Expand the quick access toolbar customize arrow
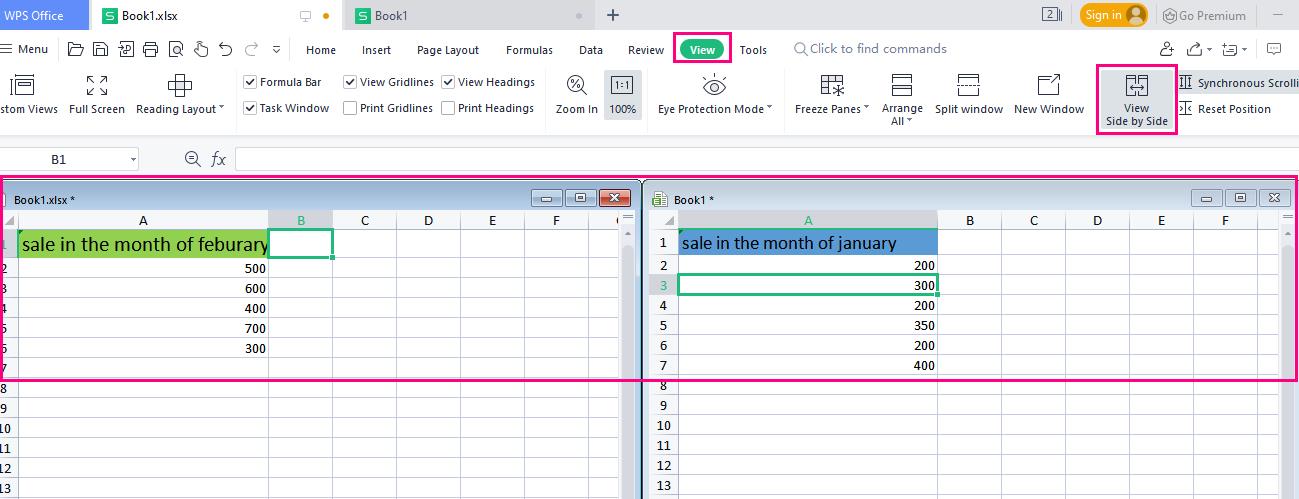The width and height of the screenshot is (1299, 499). tap(275, 49)
